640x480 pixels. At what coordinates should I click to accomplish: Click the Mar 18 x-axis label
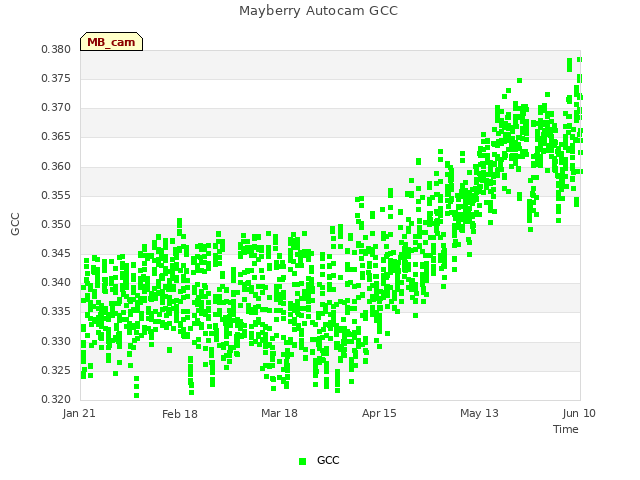[x=280, y=413]
